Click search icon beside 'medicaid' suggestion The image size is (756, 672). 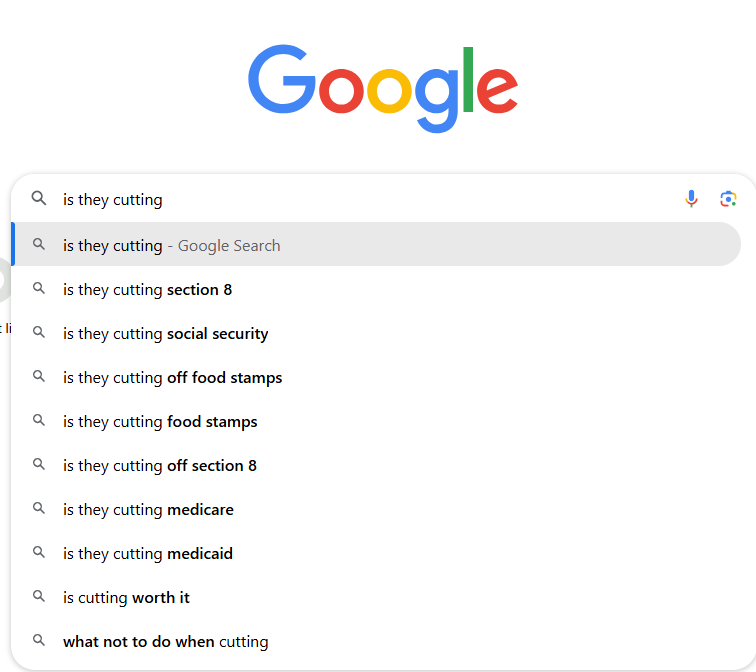coord(39,553)
